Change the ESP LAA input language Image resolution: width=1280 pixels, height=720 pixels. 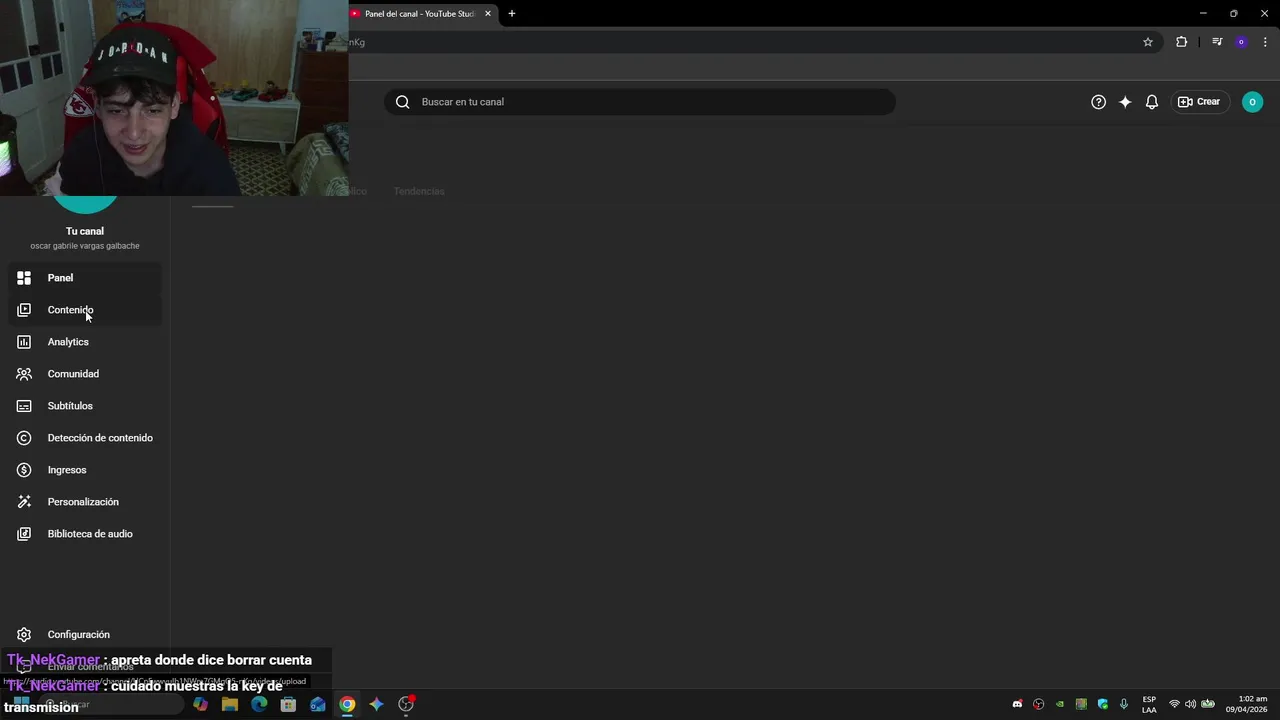pos(1149,704)
